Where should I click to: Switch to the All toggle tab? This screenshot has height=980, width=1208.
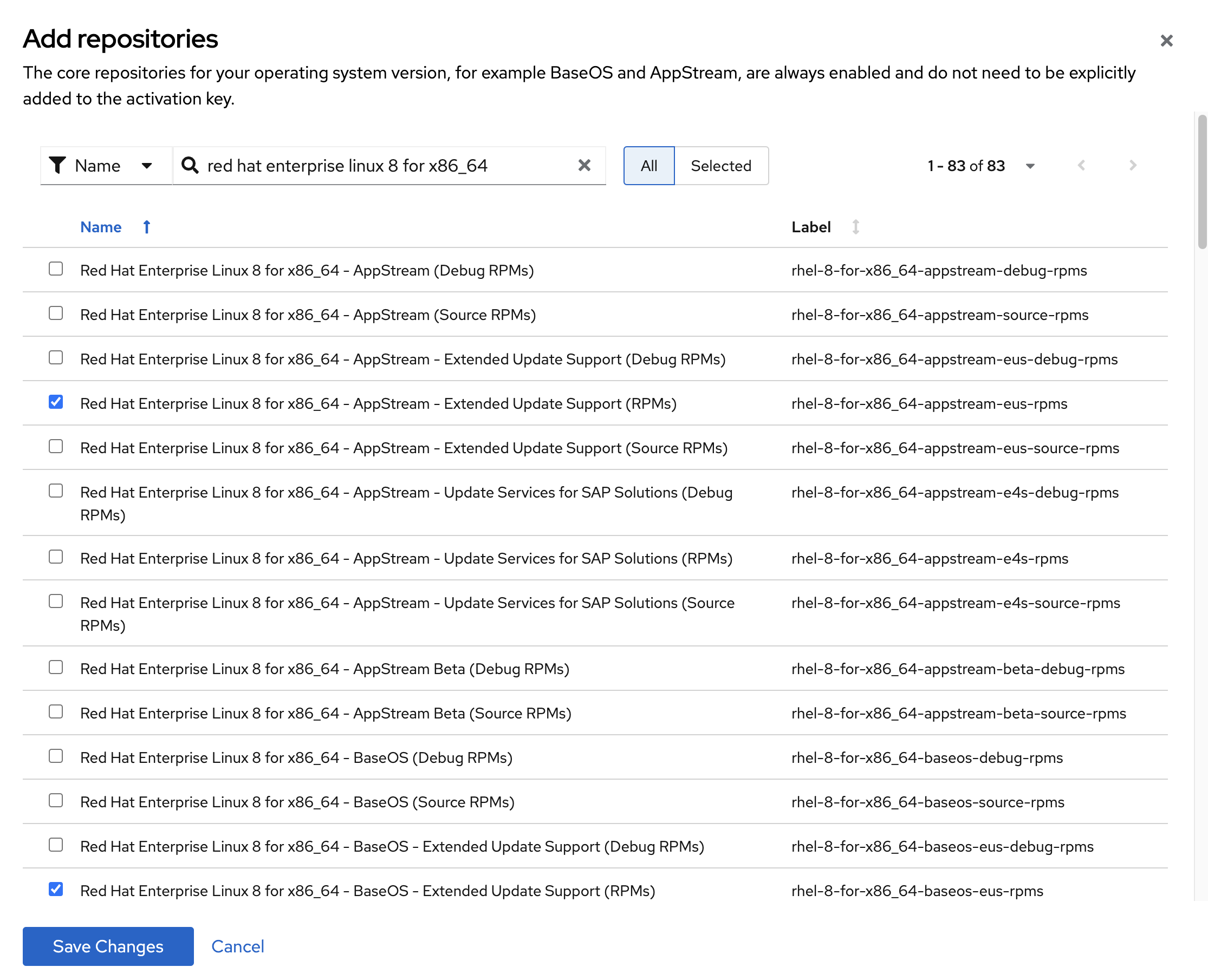(x=649, y=165)
